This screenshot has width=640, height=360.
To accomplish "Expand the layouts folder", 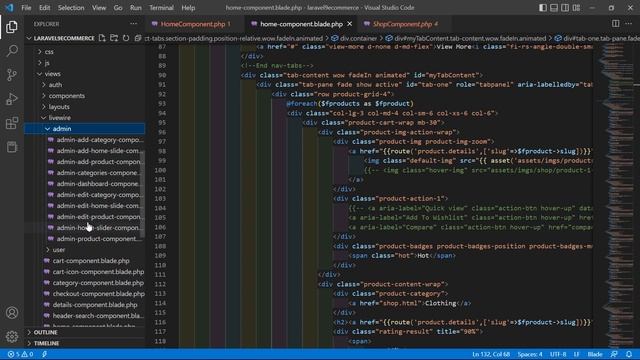I will tap(84, 107).
